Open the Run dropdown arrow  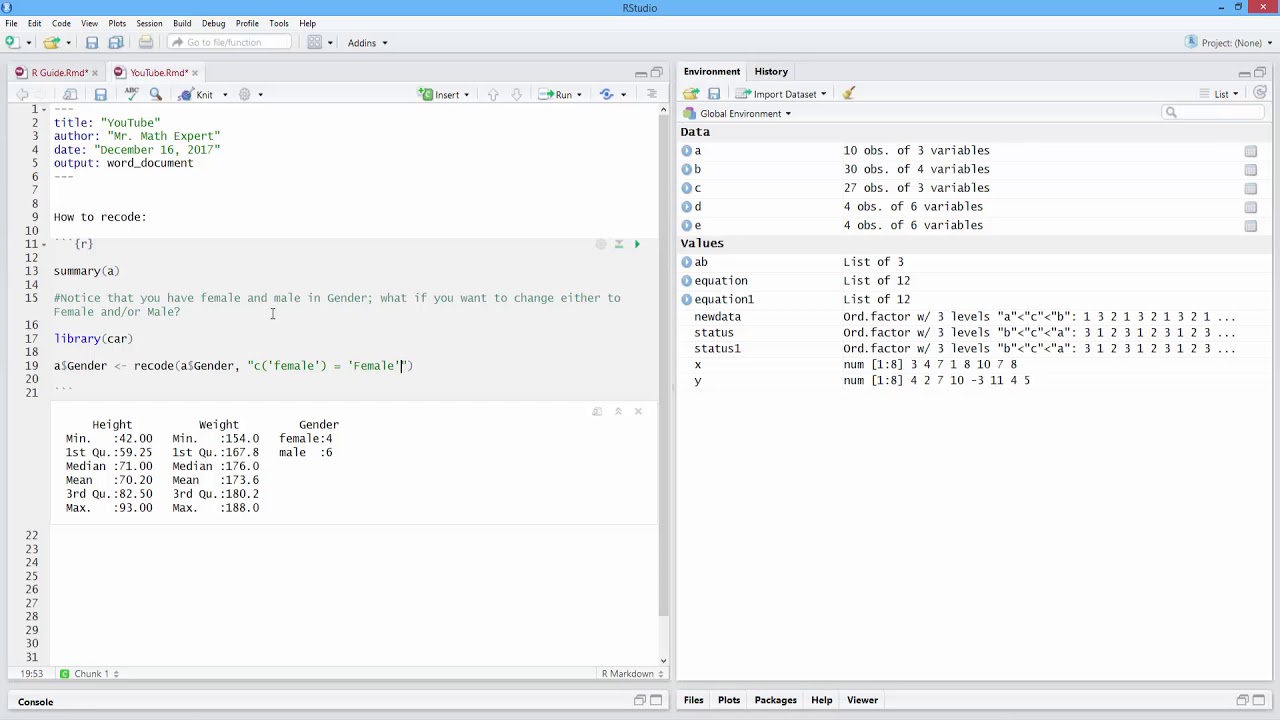pyautogui.click(x=579, y=95)
